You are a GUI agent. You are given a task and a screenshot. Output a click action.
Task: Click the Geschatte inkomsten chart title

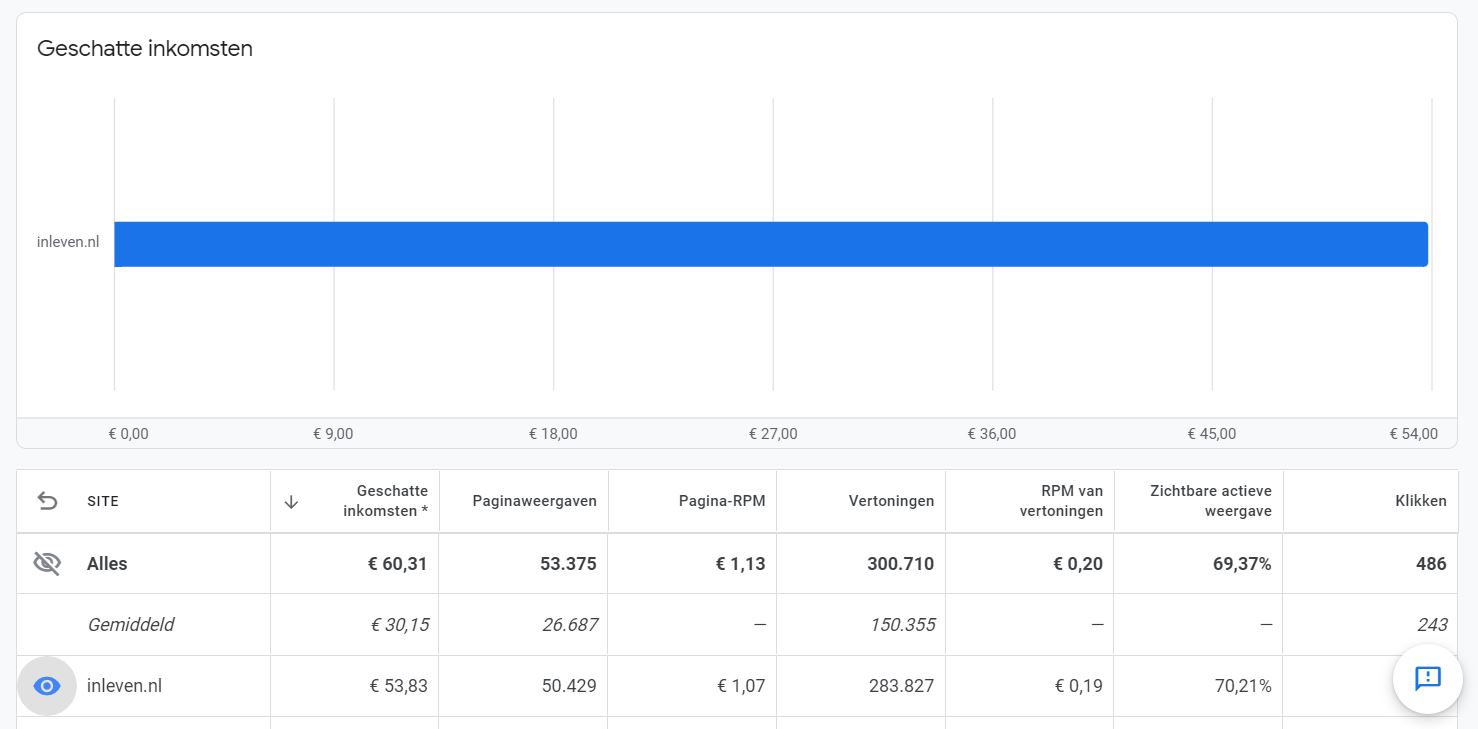pyautogui.click(x=144, y=48)
